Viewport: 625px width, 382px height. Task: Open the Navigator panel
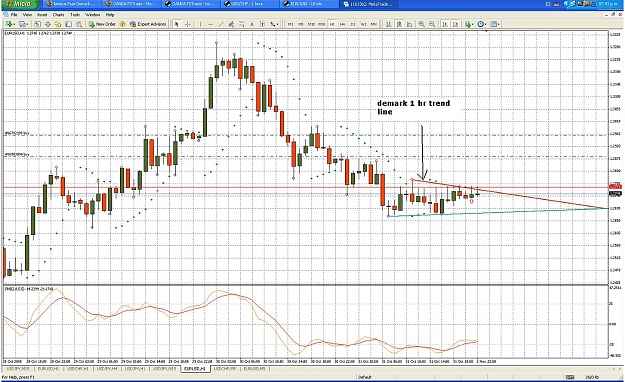pyautogui.click(x=58, y=24)
